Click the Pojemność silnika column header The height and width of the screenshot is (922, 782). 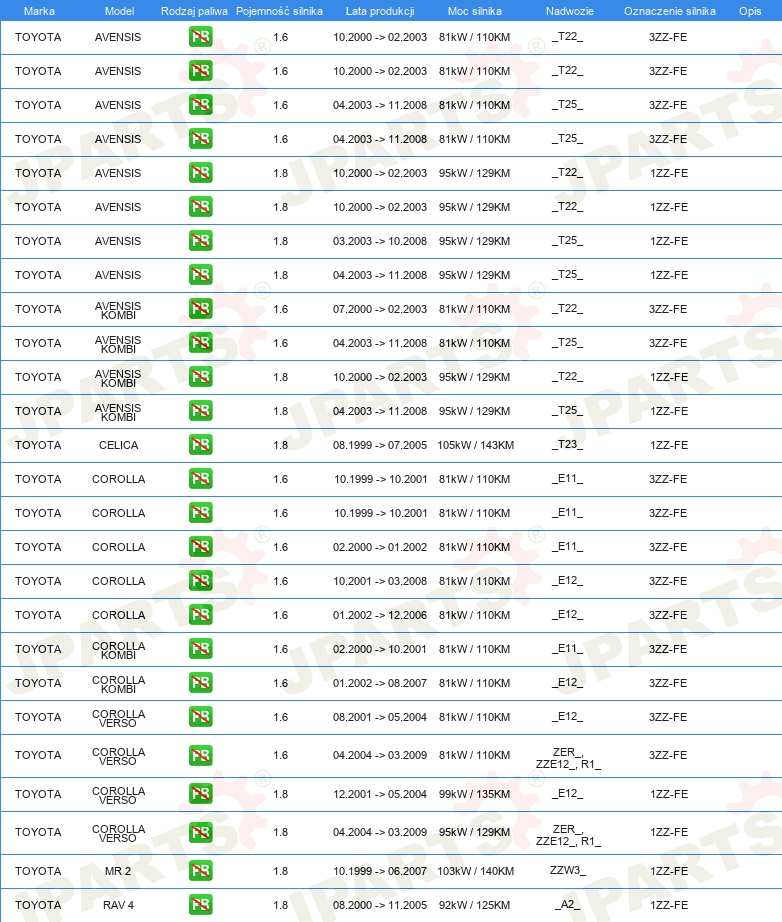click(279, 11)
